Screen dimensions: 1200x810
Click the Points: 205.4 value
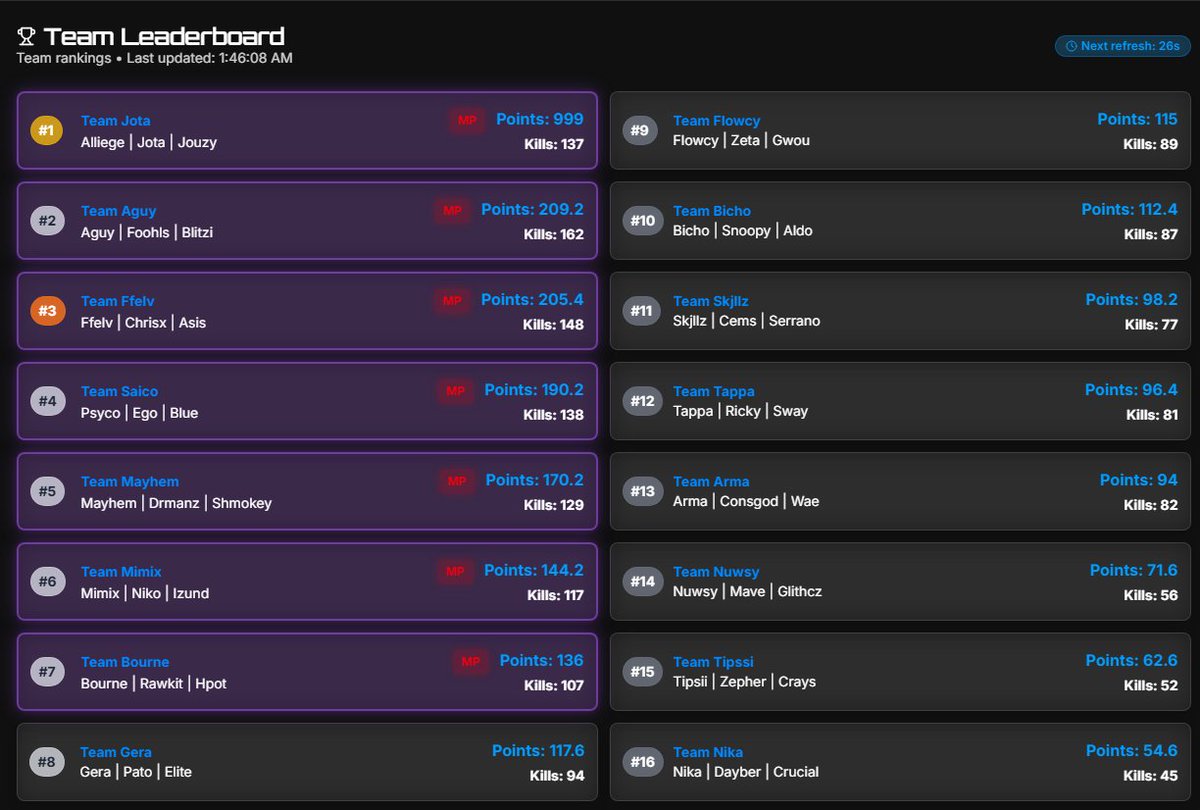pyautogui.click(x=532, y=299)
